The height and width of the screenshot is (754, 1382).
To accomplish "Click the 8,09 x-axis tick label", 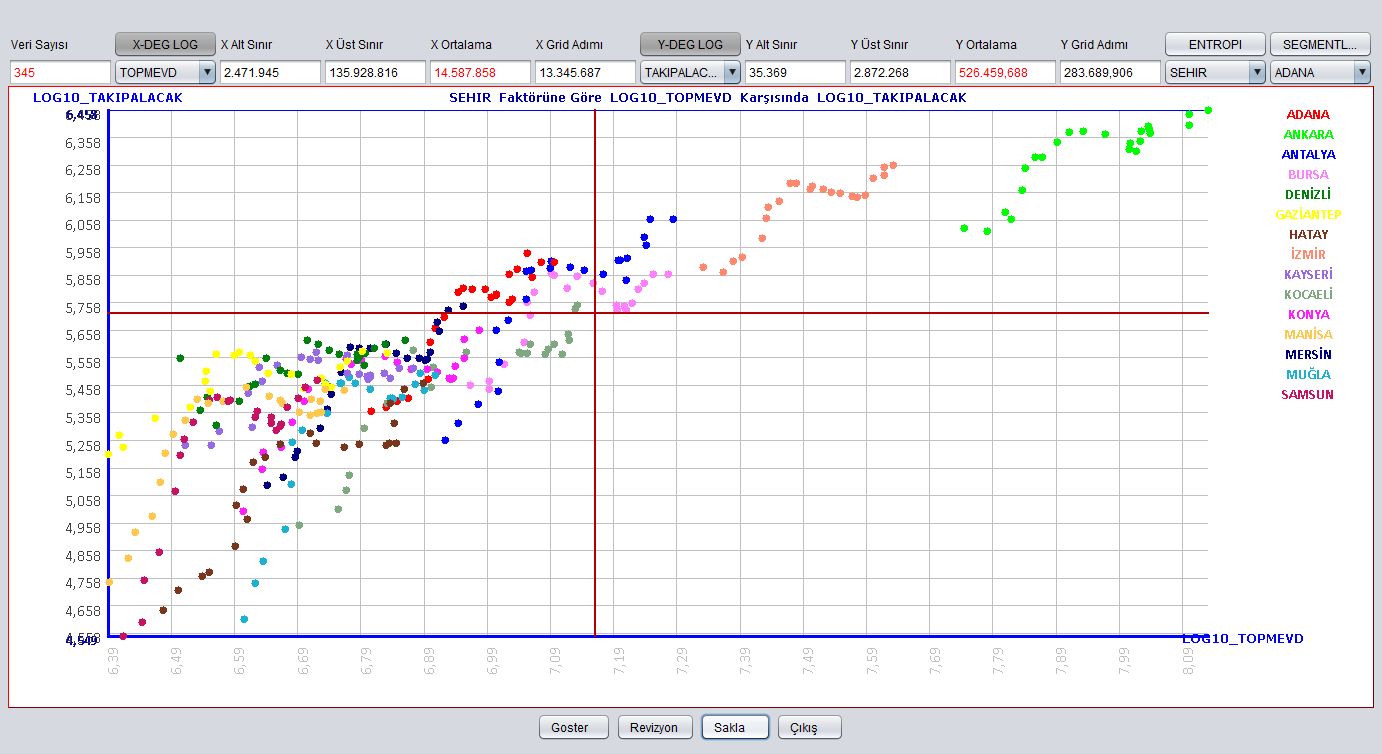I will click(1188, 659).
